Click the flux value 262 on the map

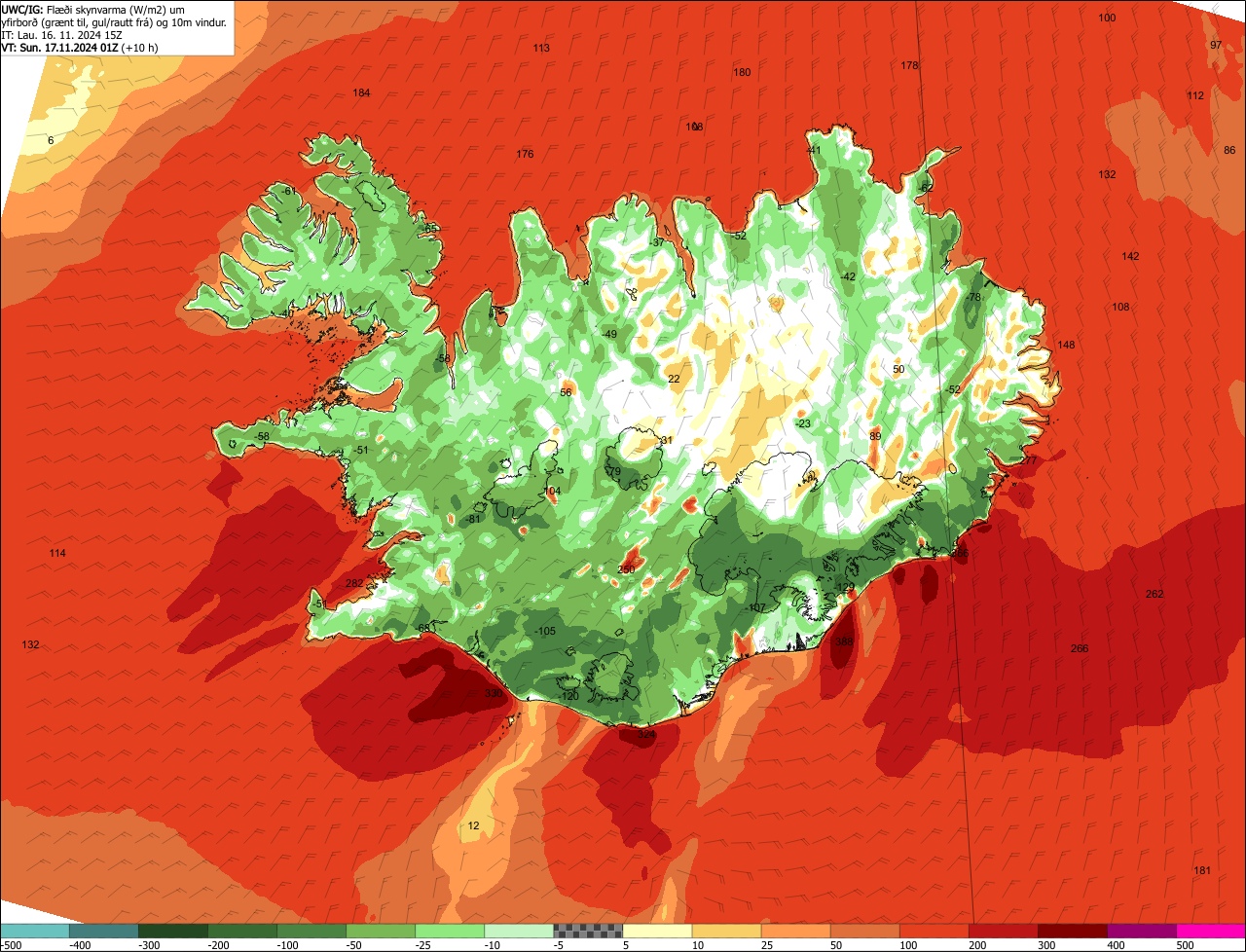click(1154, 594)
